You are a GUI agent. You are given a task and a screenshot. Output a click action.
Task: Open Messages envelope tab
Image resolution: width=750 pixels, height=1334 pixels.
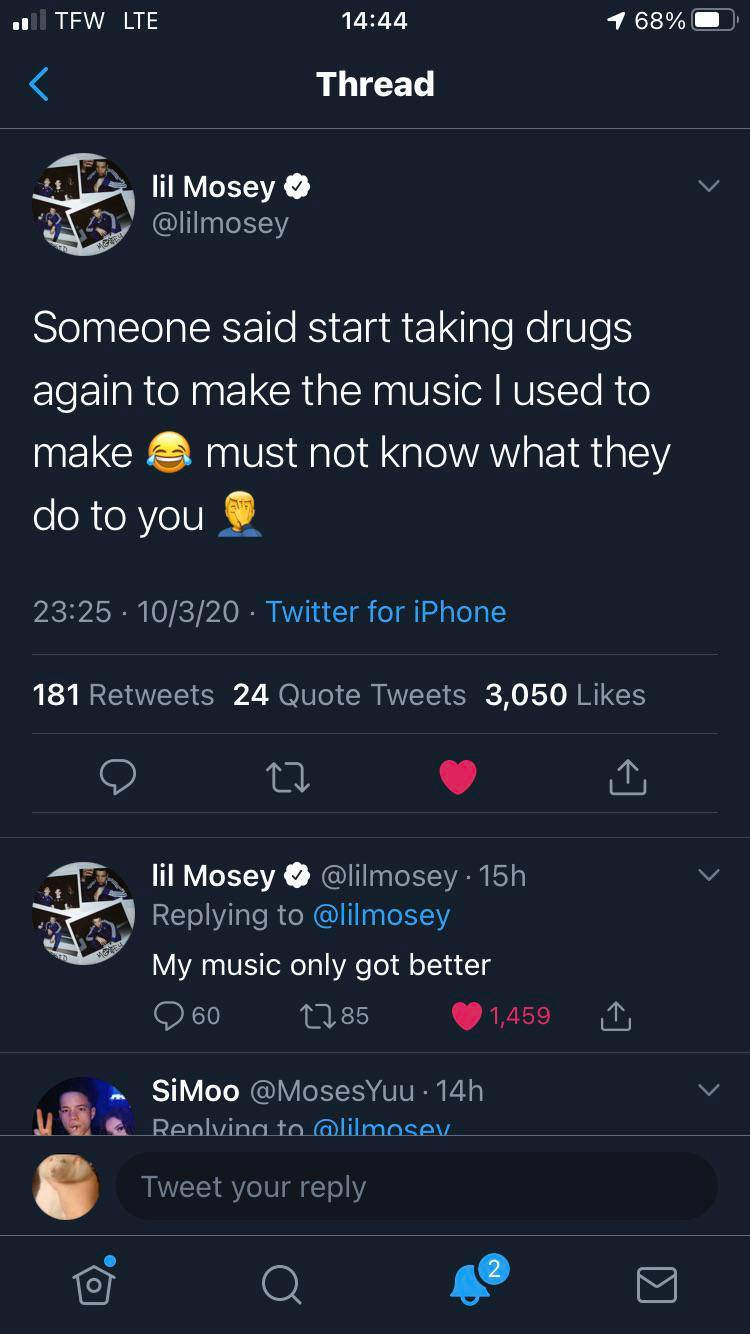[656, 1284]
